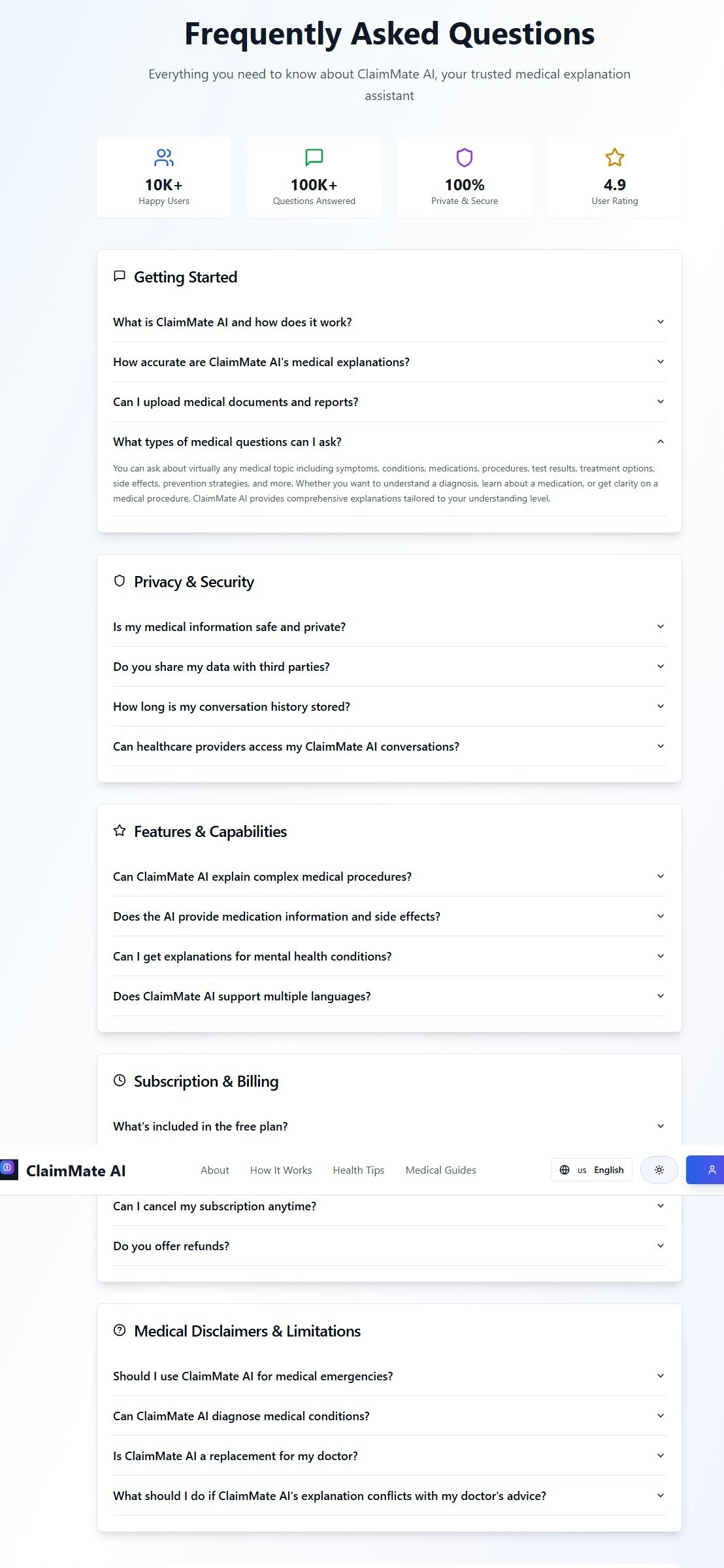The height and width of the screenshot is (1568, 724).
Task: Expand the free plan question
Action: (389, 1126)
